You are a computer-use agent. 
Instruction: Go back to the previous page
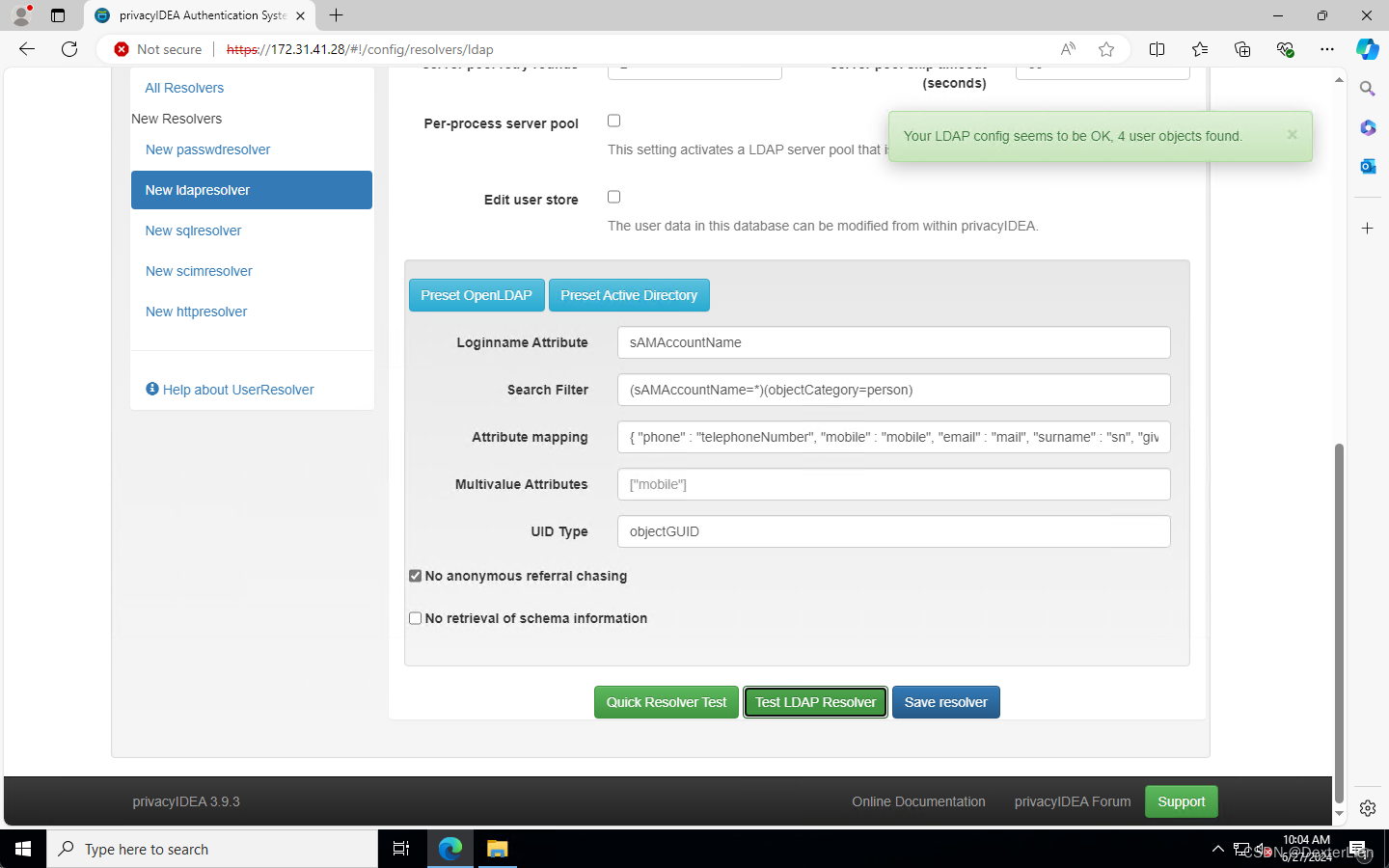pos(27,49)
